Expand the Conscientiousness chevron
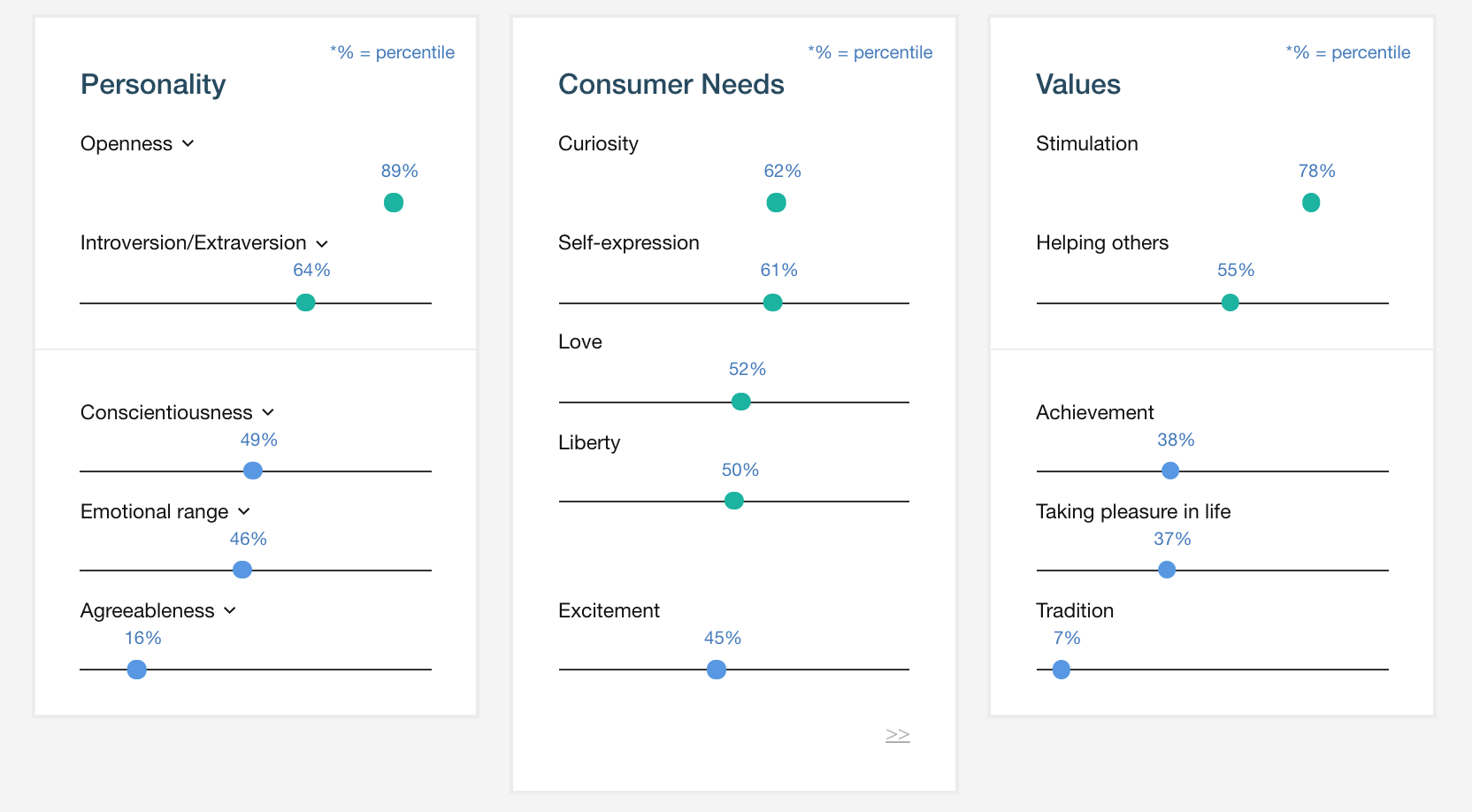 pos(268,412)
